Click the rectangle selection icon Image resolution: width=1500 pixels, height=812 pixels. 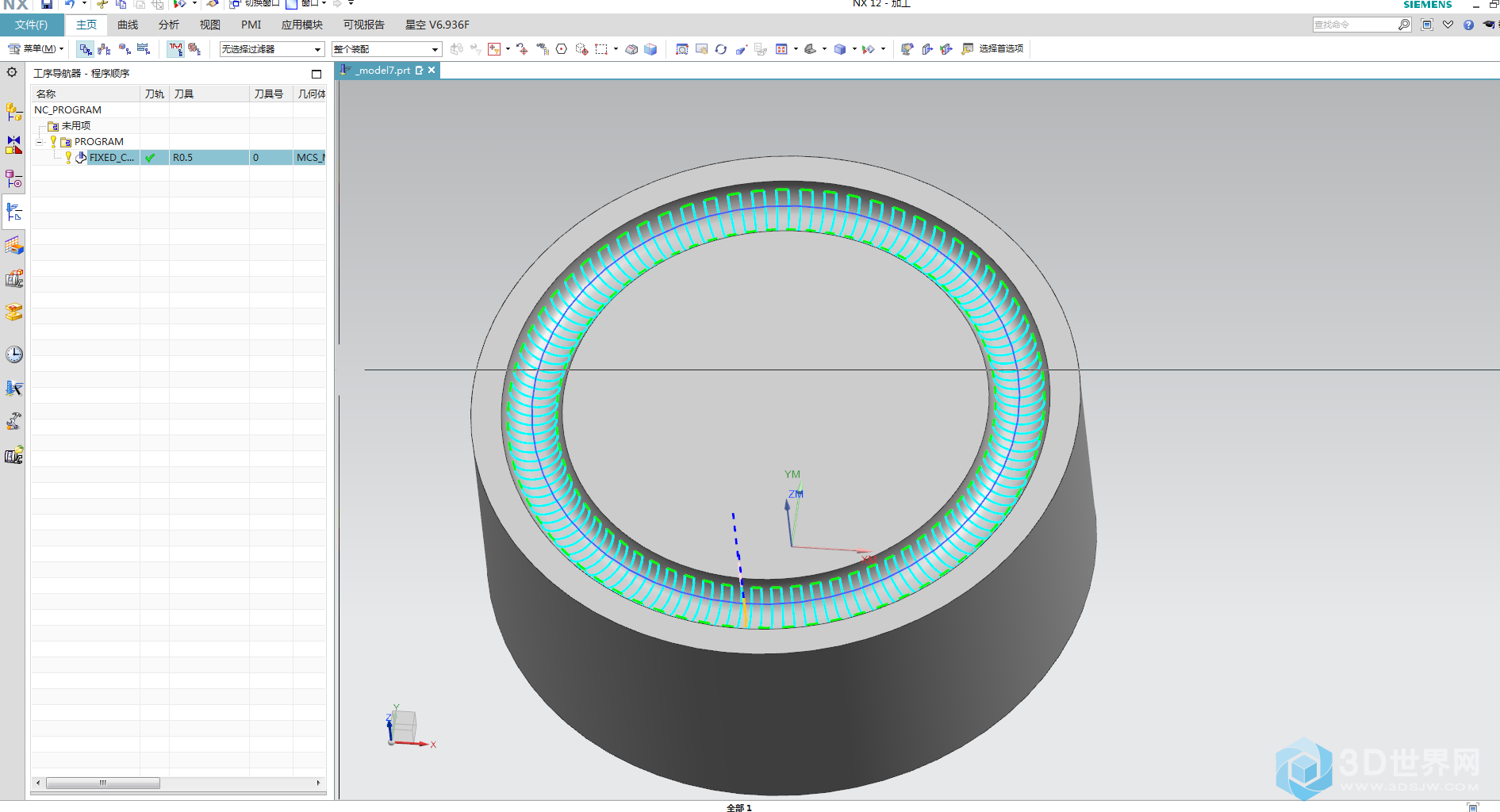pos(601,49)
